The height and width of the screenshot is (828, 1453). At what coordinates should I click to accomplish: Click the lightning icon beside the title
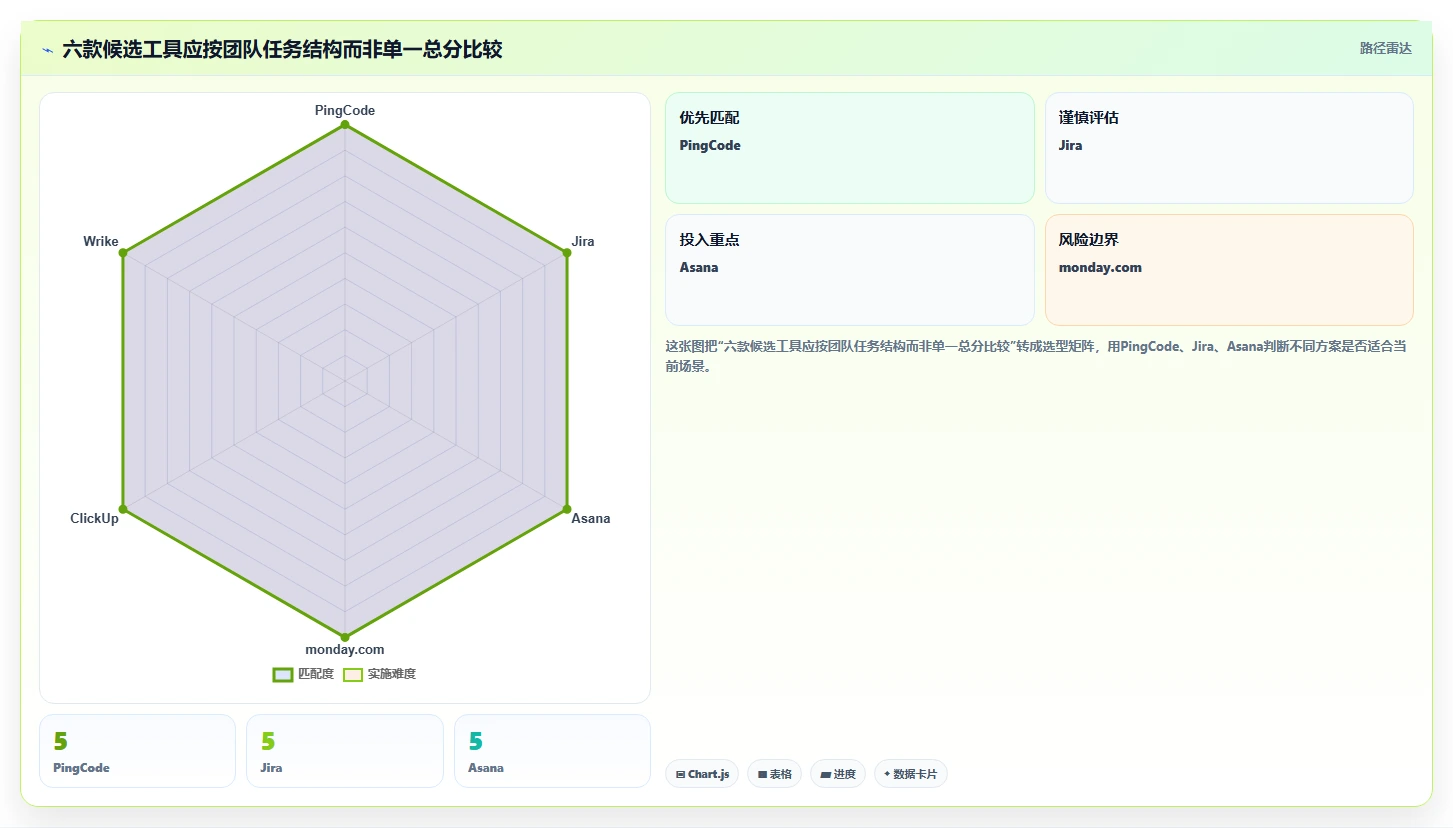(48, 50)
